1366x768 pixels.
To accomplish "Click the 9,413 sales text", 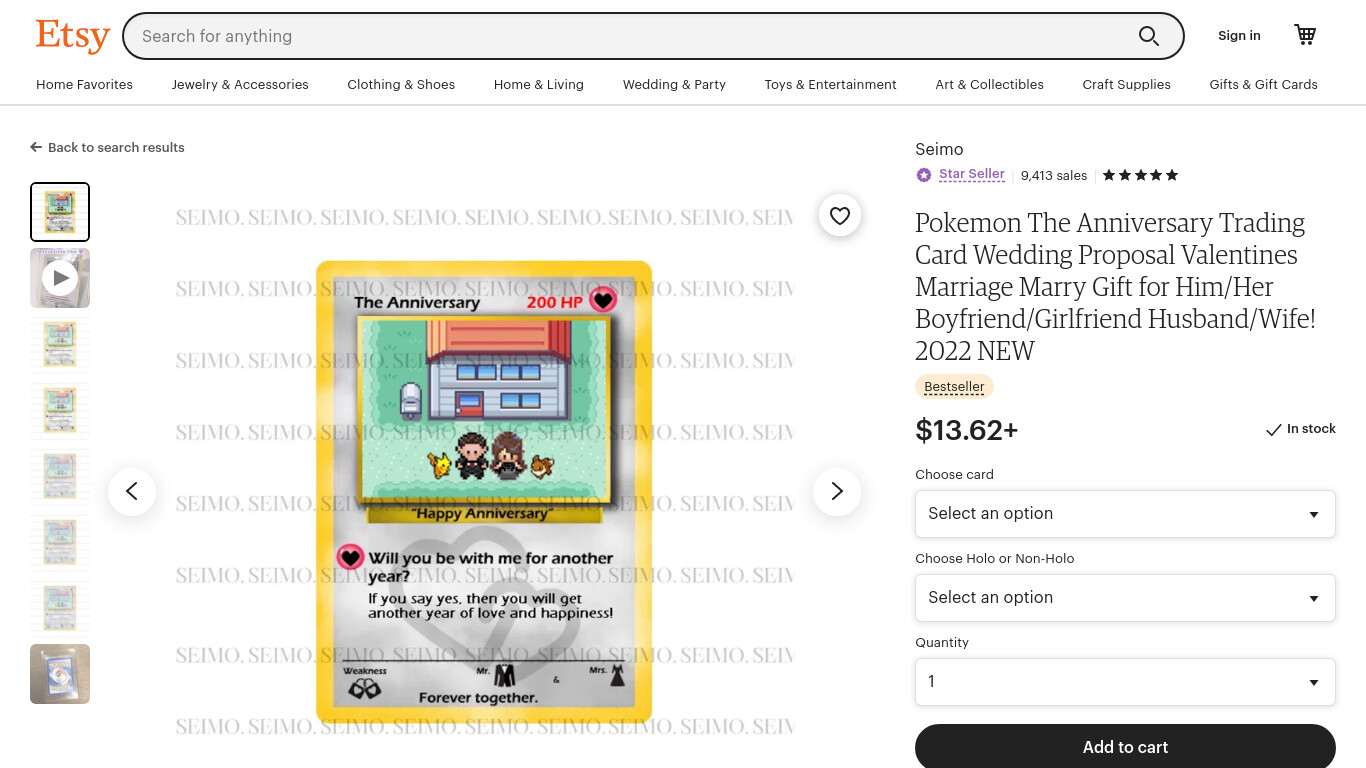I will (x=1054, y=176).
